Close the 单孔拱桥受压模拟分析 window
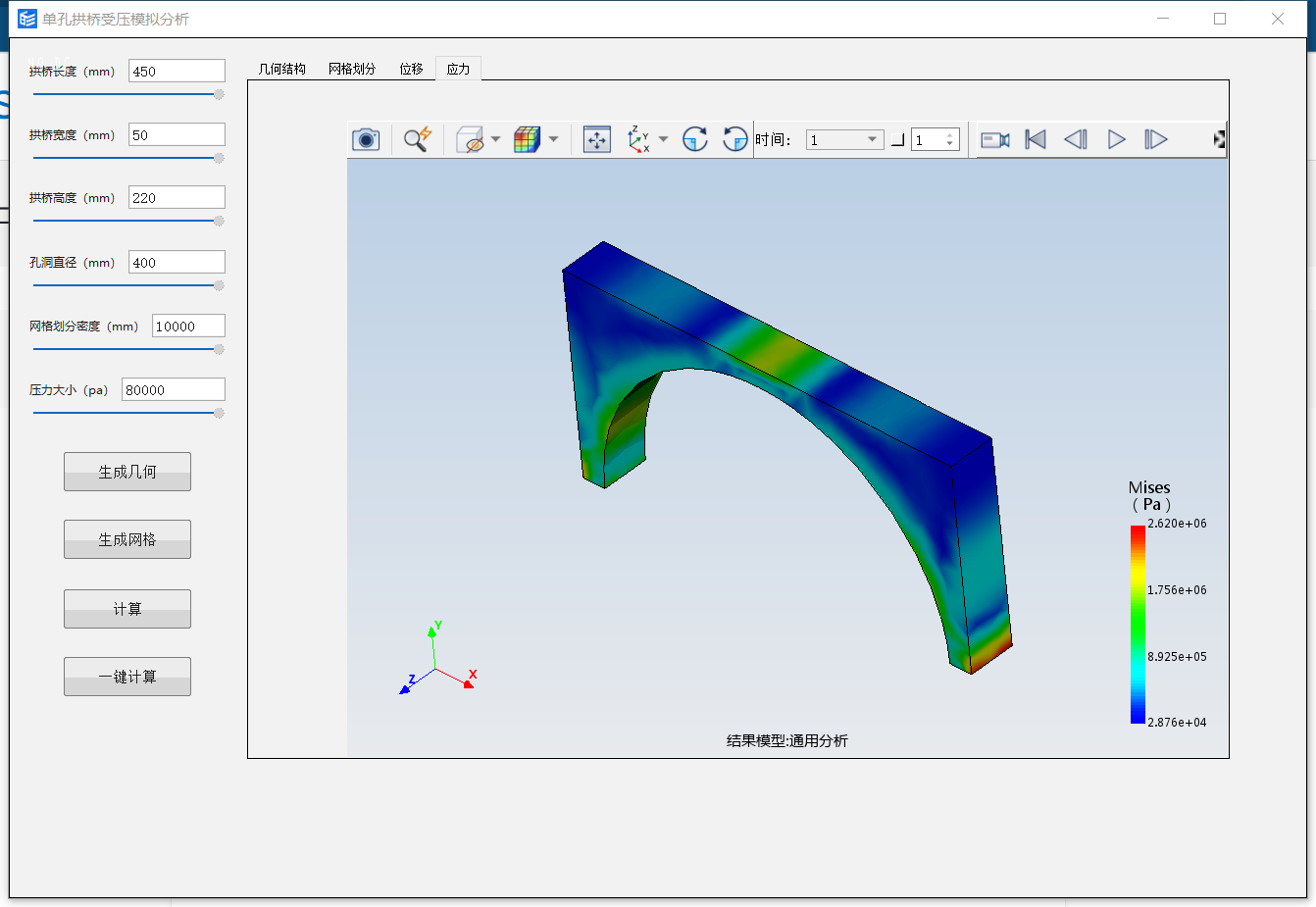The image size is (1316, 907). (x=1278, y=19)
